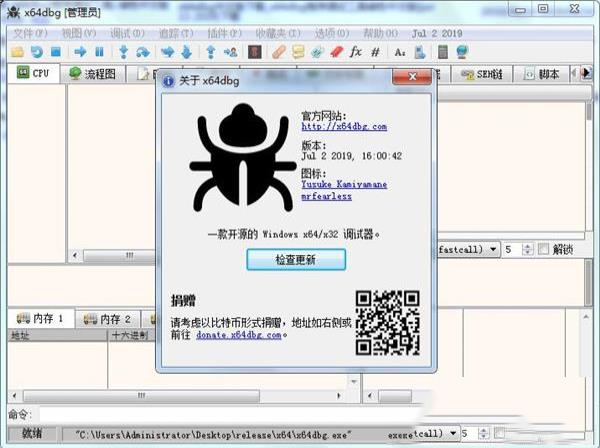Open the 收藏夹 (Favorites) menu

coord(278,34)
